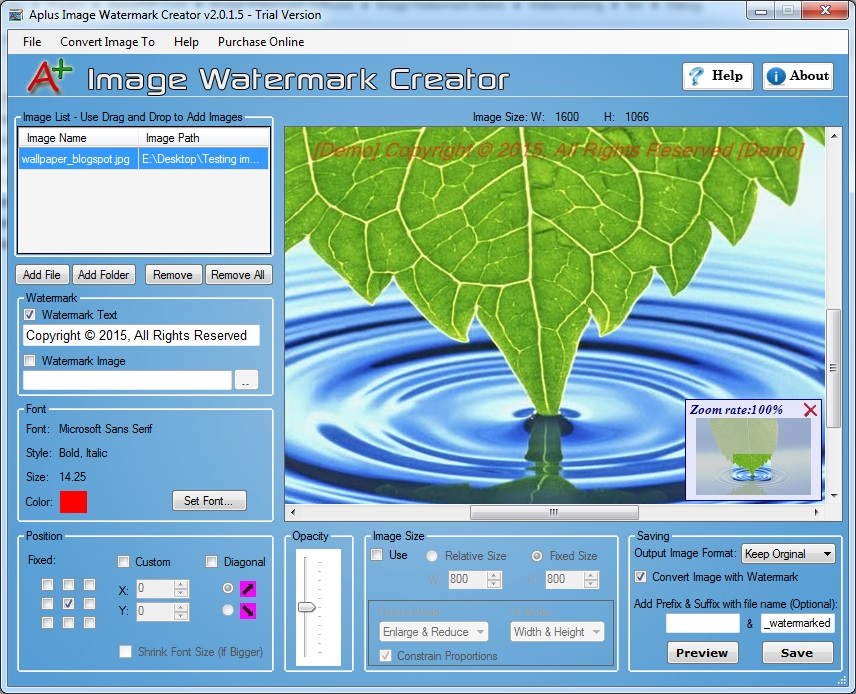Decrease the image height spinner
Image resolution: width=856 pixels, height=694 pixels.
coord(591,584)
